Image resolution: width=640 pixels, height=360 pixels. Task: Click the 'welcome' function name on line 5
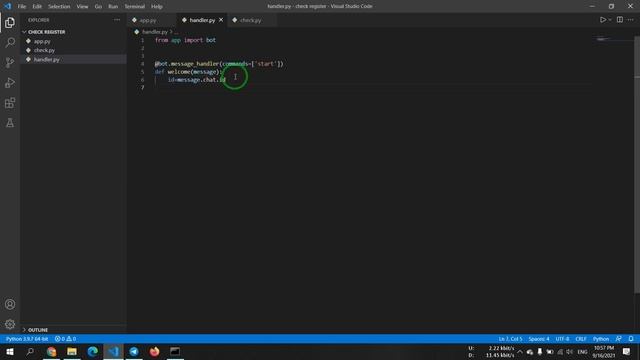[x=179, y=72]
